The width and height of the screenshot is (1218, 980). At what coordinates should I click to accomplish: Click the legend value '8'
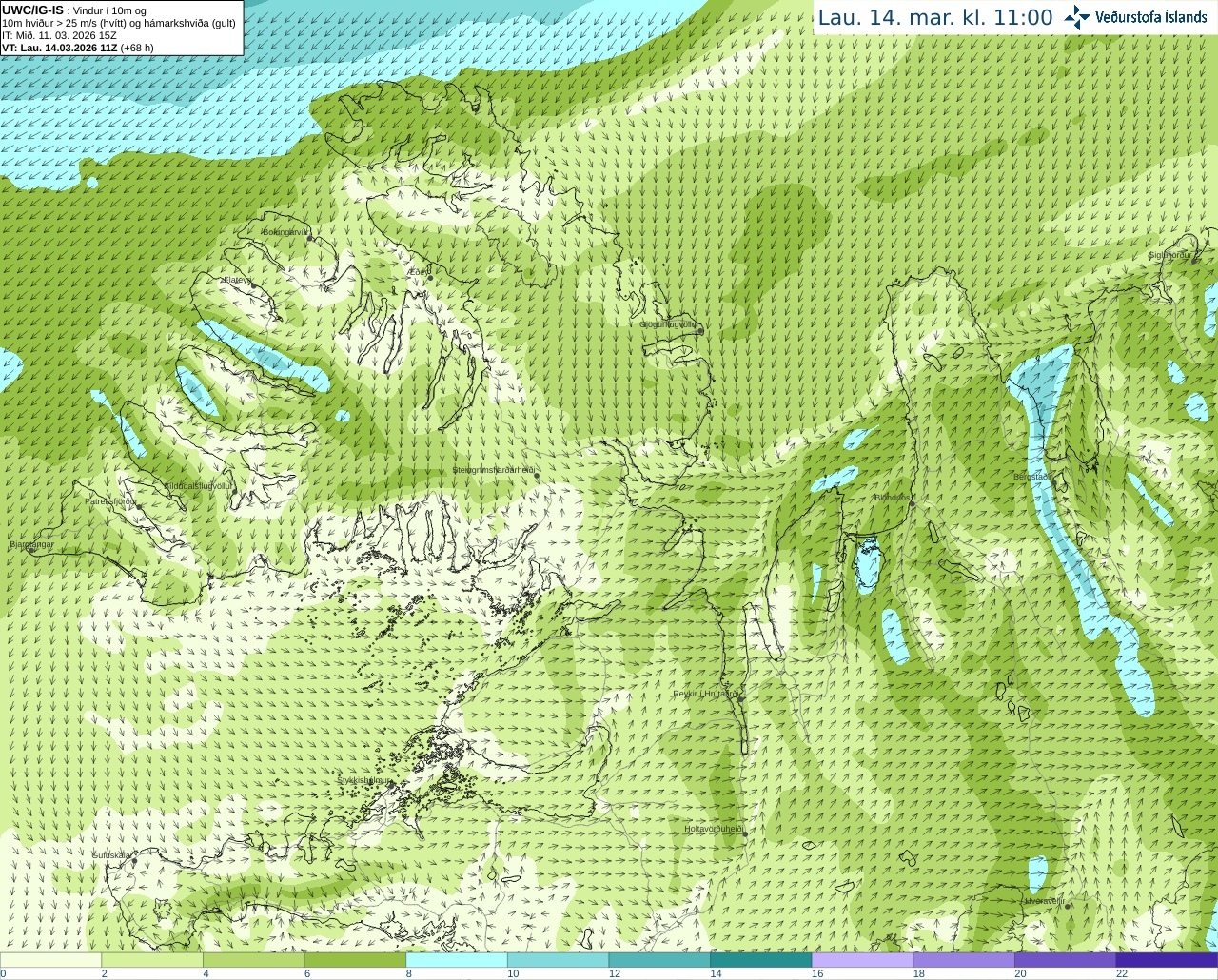pyautogui.click(x=408, y=973)
